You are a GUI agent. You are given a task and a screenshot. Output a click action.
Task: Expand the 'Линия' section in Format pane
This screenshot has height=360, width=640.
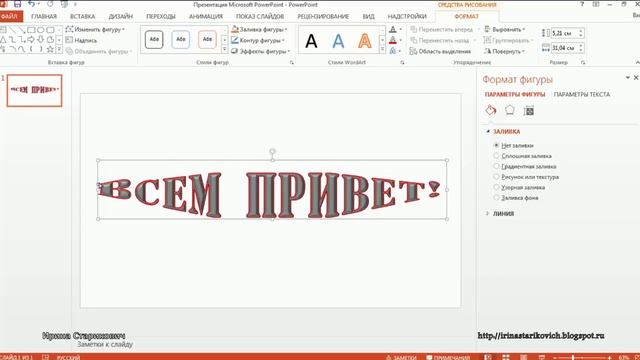click(500, 213)
